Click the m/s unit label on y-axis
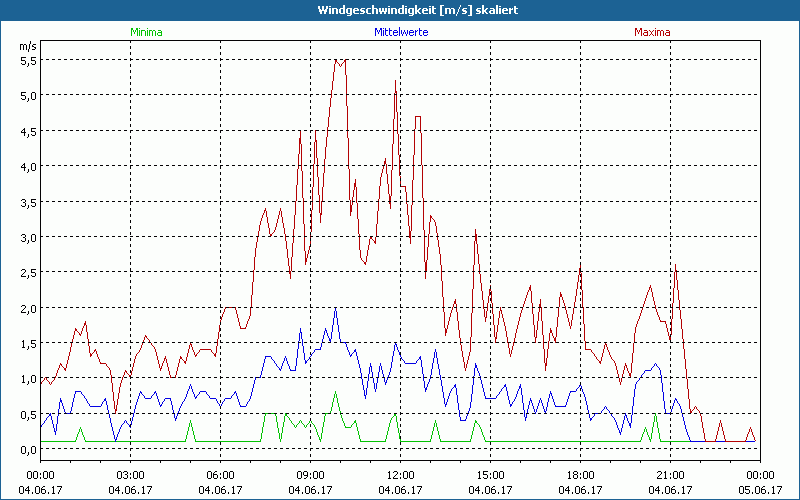This screenshot has width=800, height=500. 27,46
